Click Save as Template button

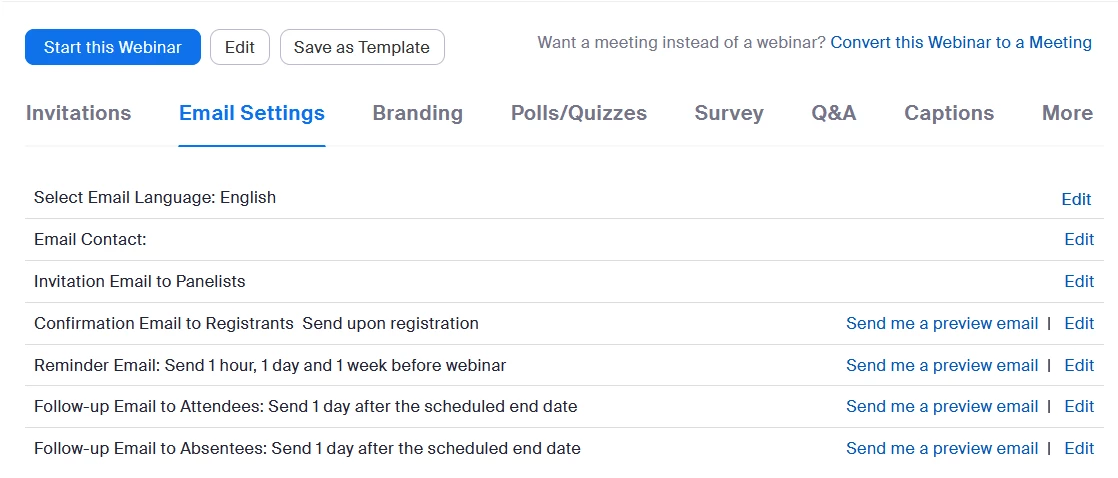coord(362,47)
